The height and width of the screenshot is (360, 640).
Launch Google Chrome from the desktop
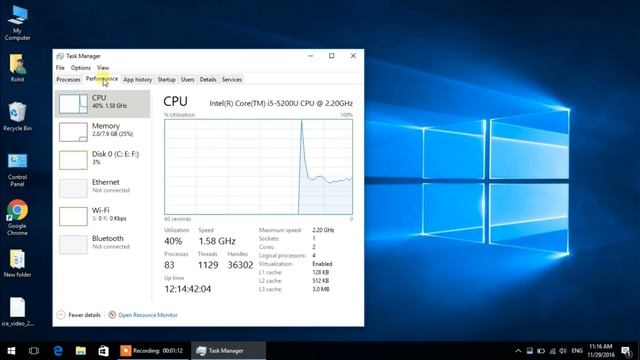click(x=17, y=218)
